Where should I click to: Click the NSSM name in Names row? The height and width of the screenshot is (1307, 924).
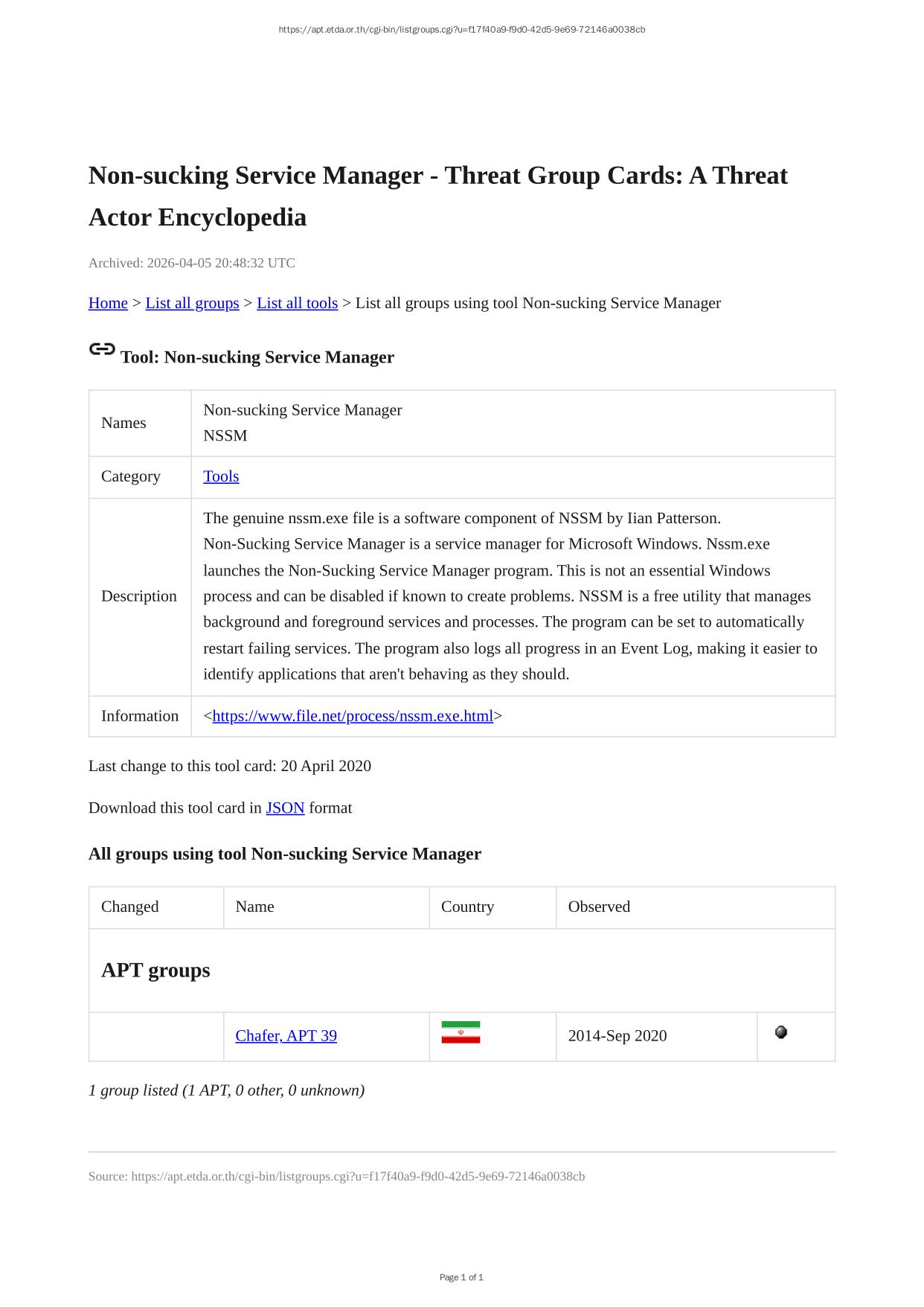[x=225, y=435]
